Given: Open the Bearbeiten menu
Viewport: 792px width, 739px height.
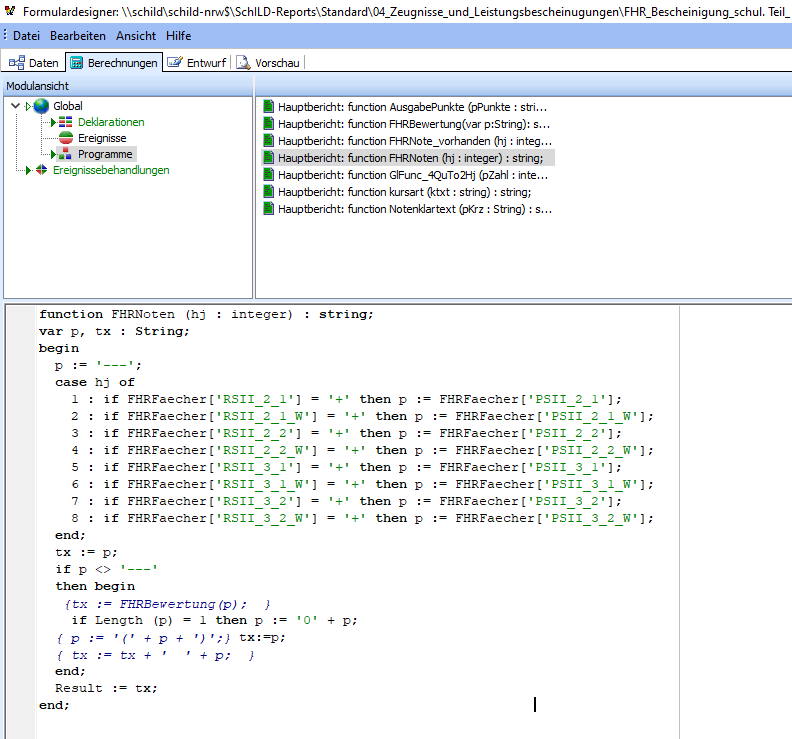Looking at the screenshot, I should (79, 35).
